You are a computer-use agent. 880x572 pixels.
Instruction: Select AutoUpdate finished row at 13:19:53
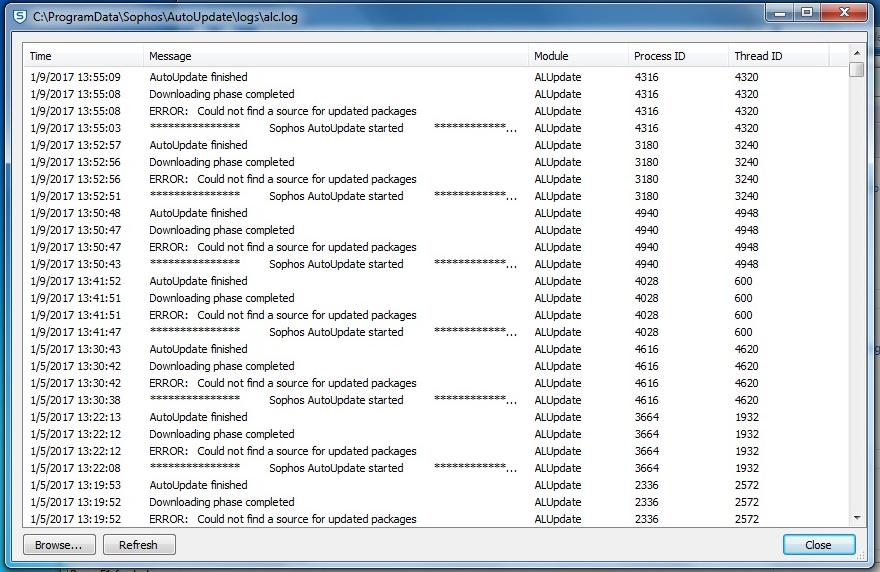coord(436,485)
